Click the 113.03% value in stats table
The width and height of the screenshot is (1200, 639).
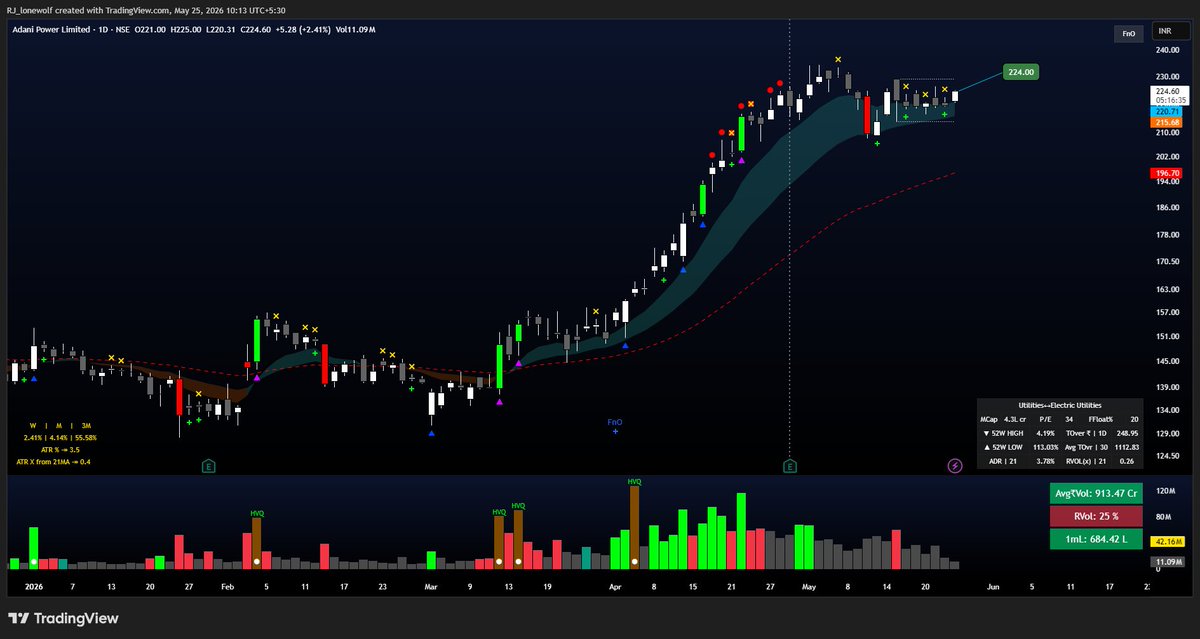1045,449
